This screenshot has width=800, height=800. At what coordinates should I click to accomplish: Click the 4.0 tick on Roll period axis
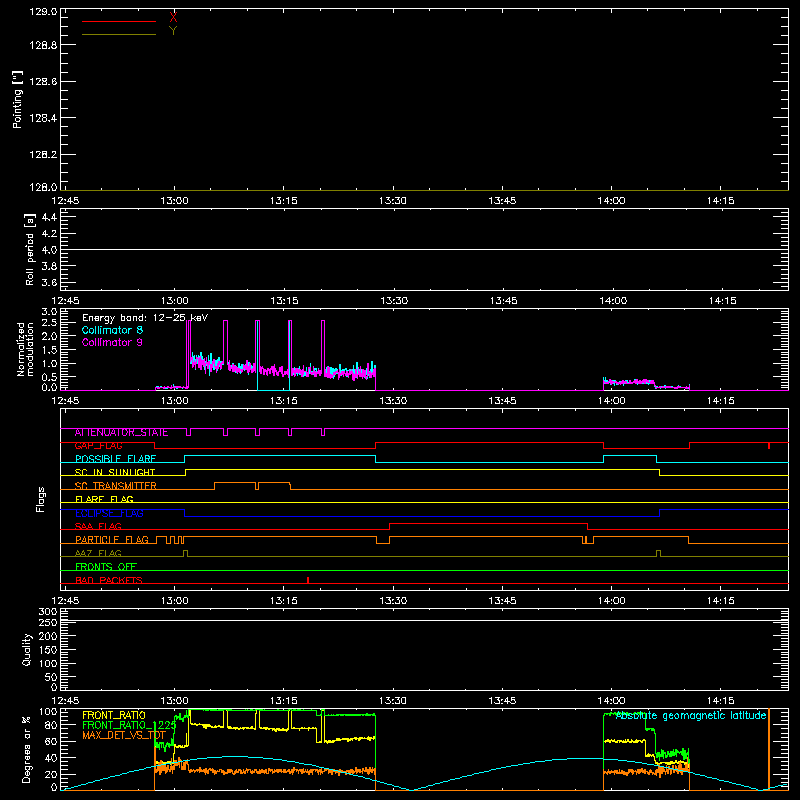click(49, 250)
